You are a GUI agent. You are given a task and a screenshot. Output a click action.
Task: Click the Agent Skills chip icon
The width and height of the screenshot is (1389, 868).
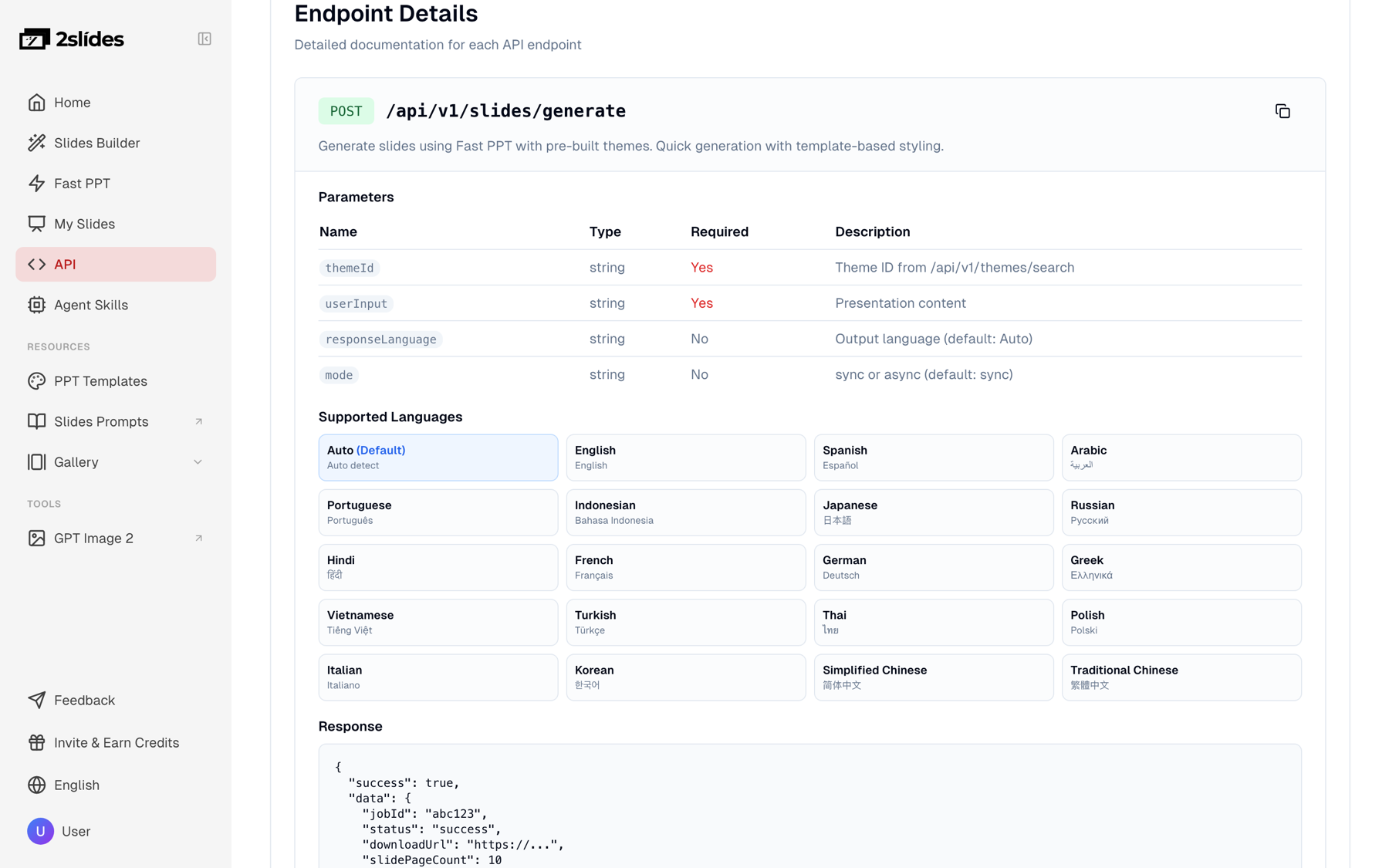click(x=36, y=305)
